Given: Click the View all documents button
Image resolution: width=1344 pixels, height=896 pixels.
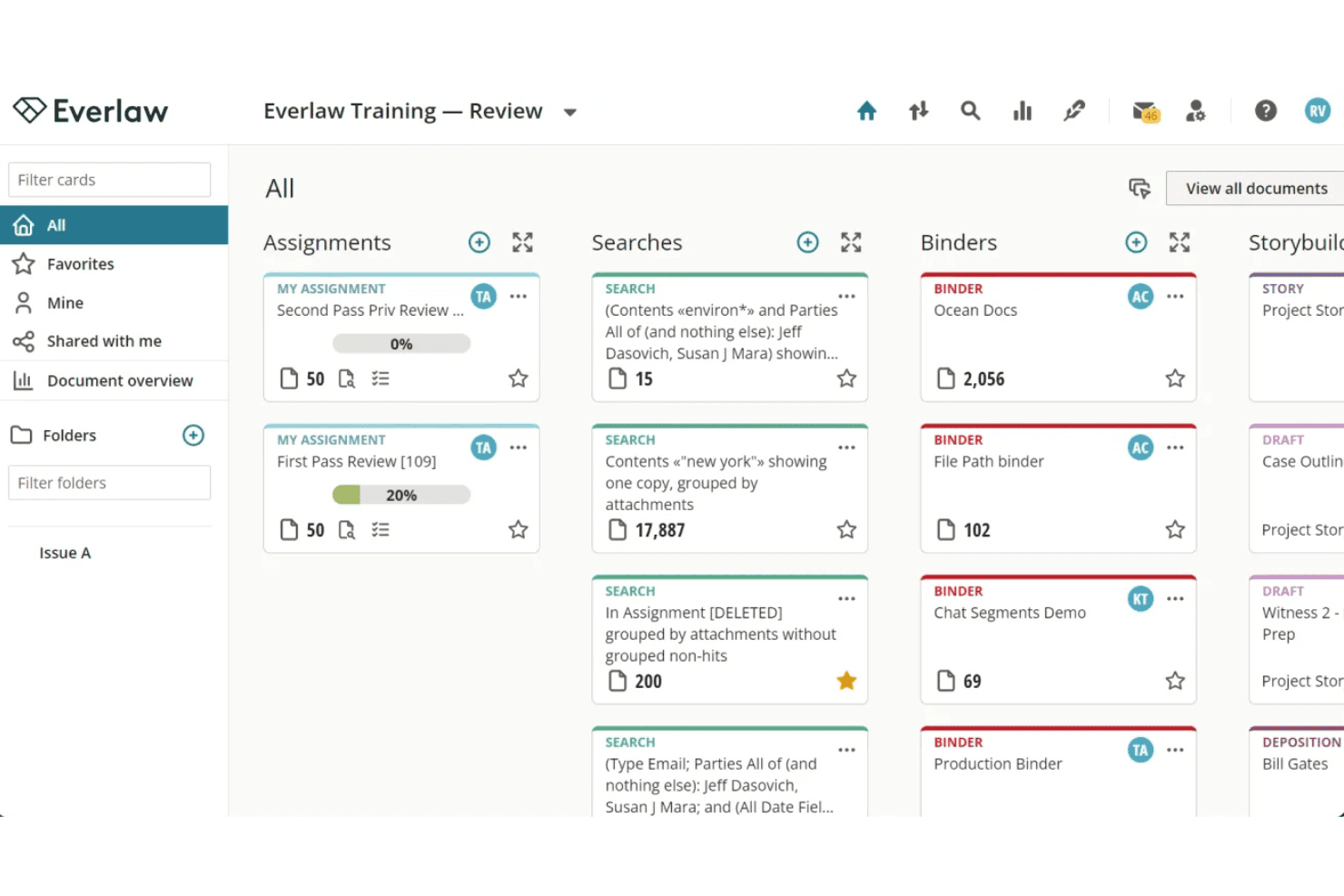Looking at the screenshot, I should click(x=1255, y=189).
